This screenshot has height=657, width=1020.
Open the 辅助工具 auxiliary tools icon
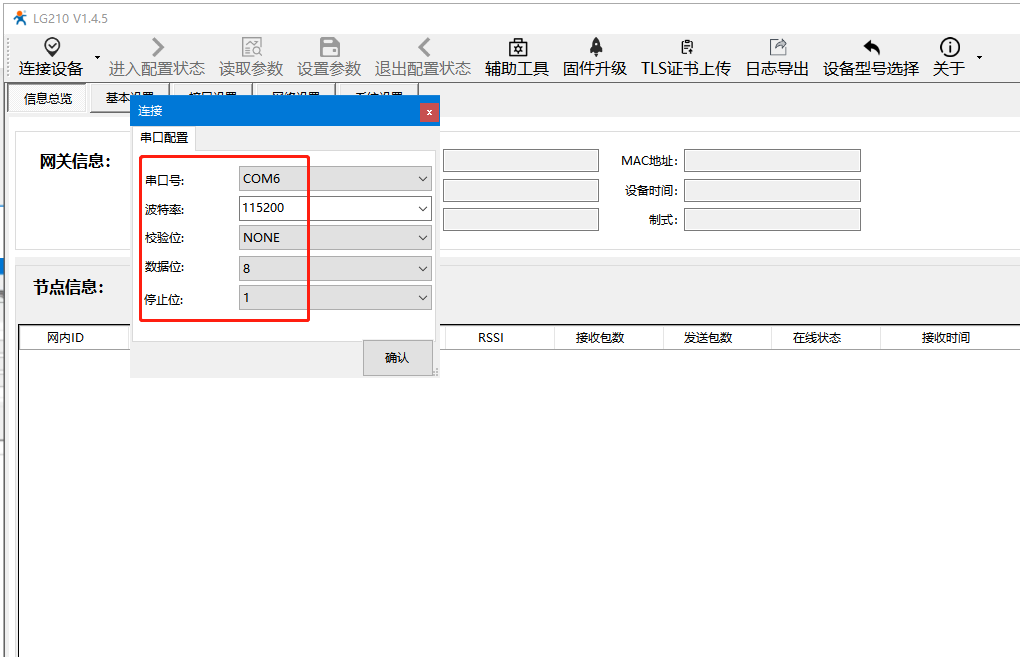pos(517,48)
